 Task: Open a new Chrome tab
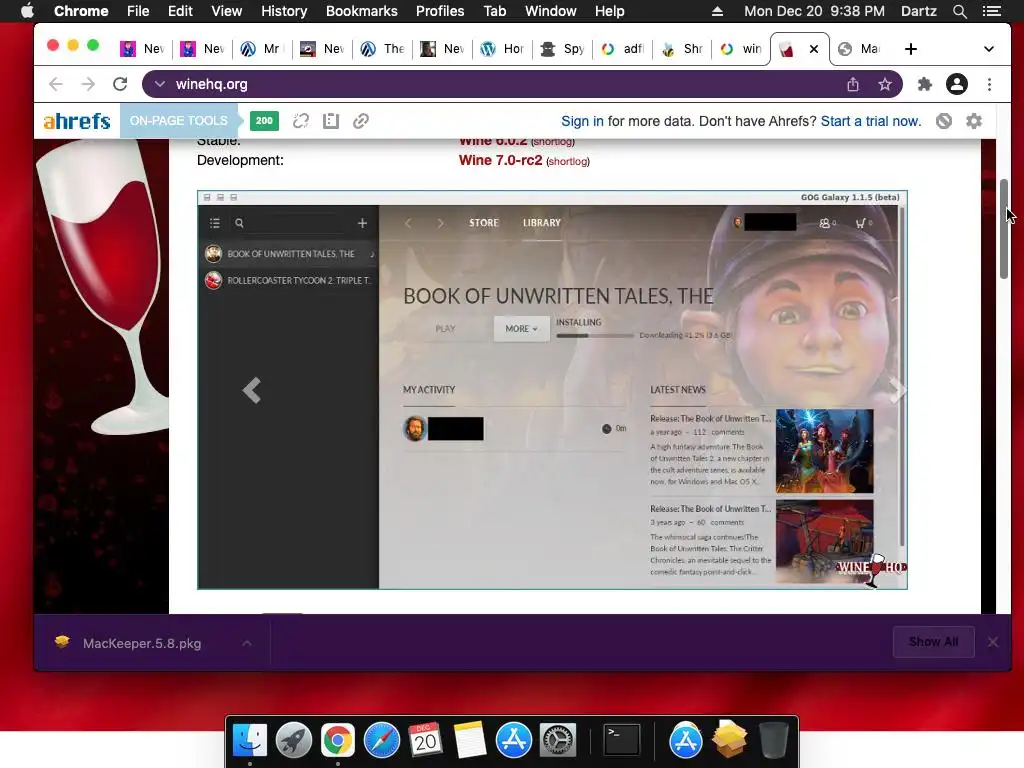click(910, 49)
